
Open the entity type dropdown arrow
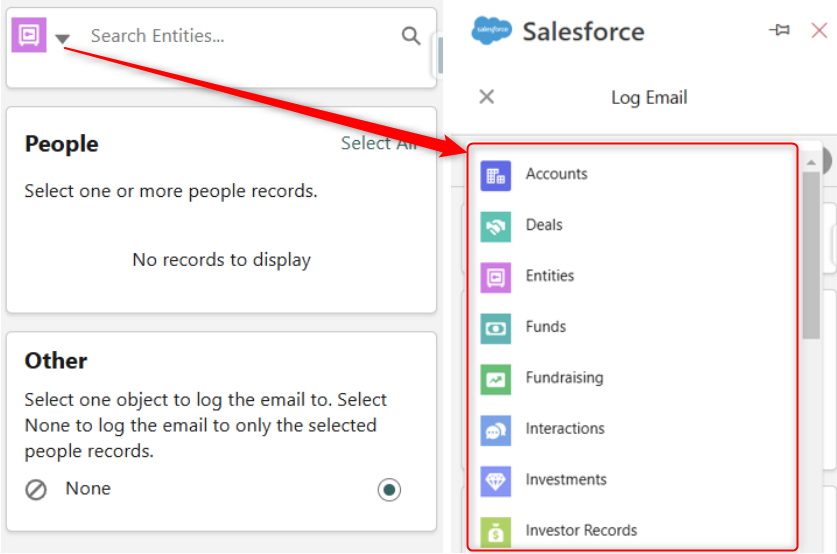[62, 39]
